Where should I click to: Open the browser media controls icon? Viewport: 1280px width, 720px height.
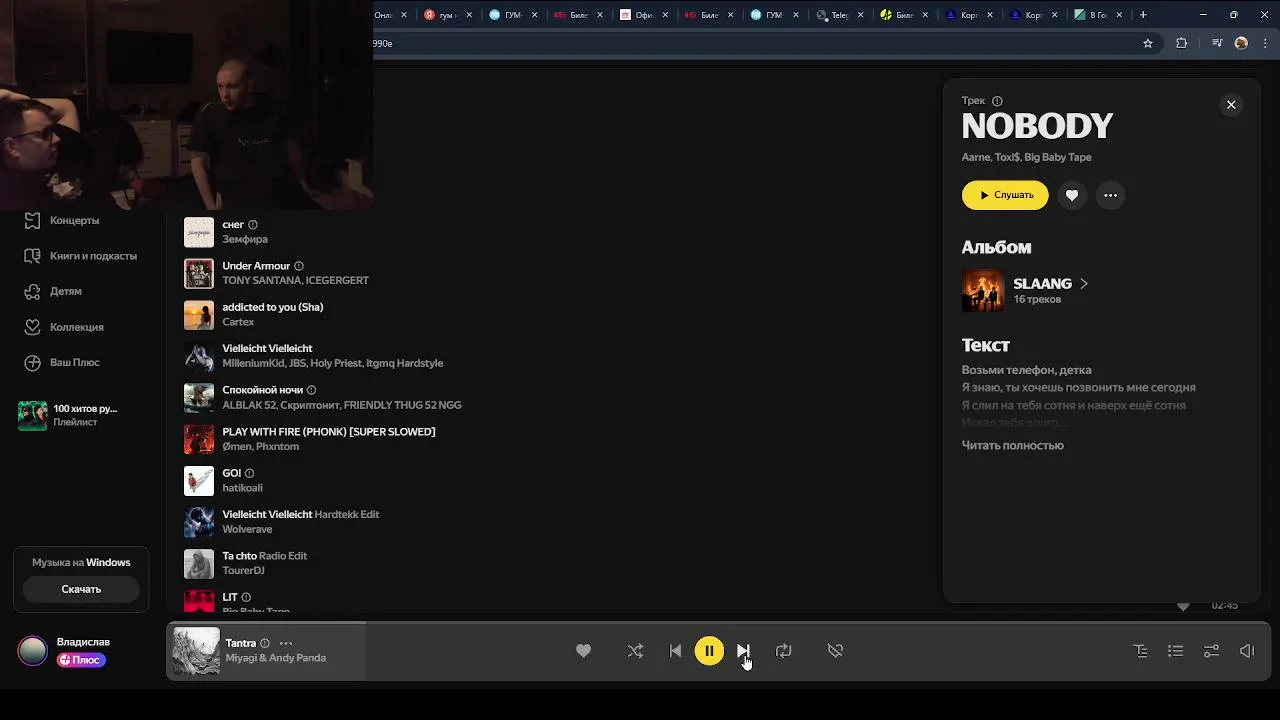pos(1217,43)
